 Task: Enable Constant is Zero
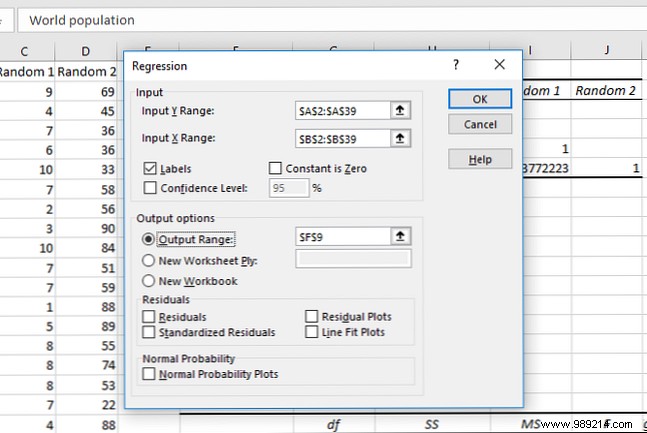pyautogui.click(x=275, y=168)
